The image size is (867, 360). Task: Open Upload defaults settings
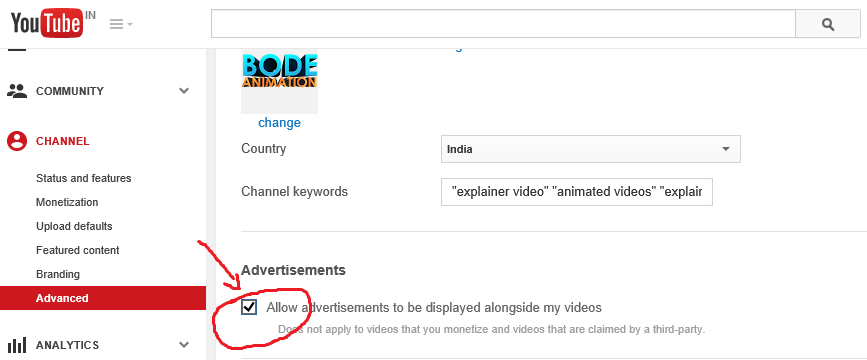(74, 226)
